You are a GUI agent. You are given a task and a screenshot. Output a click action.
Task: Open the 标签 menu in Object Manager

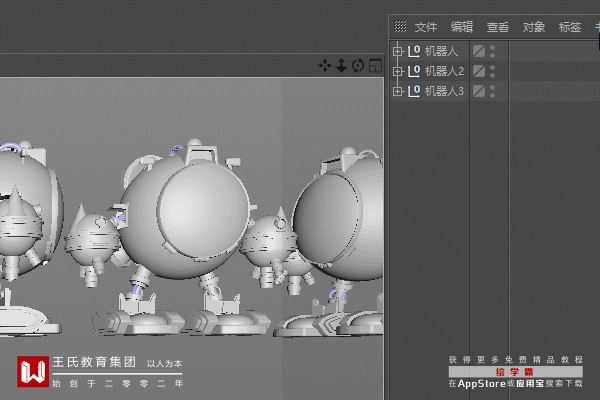pos(570,27)
